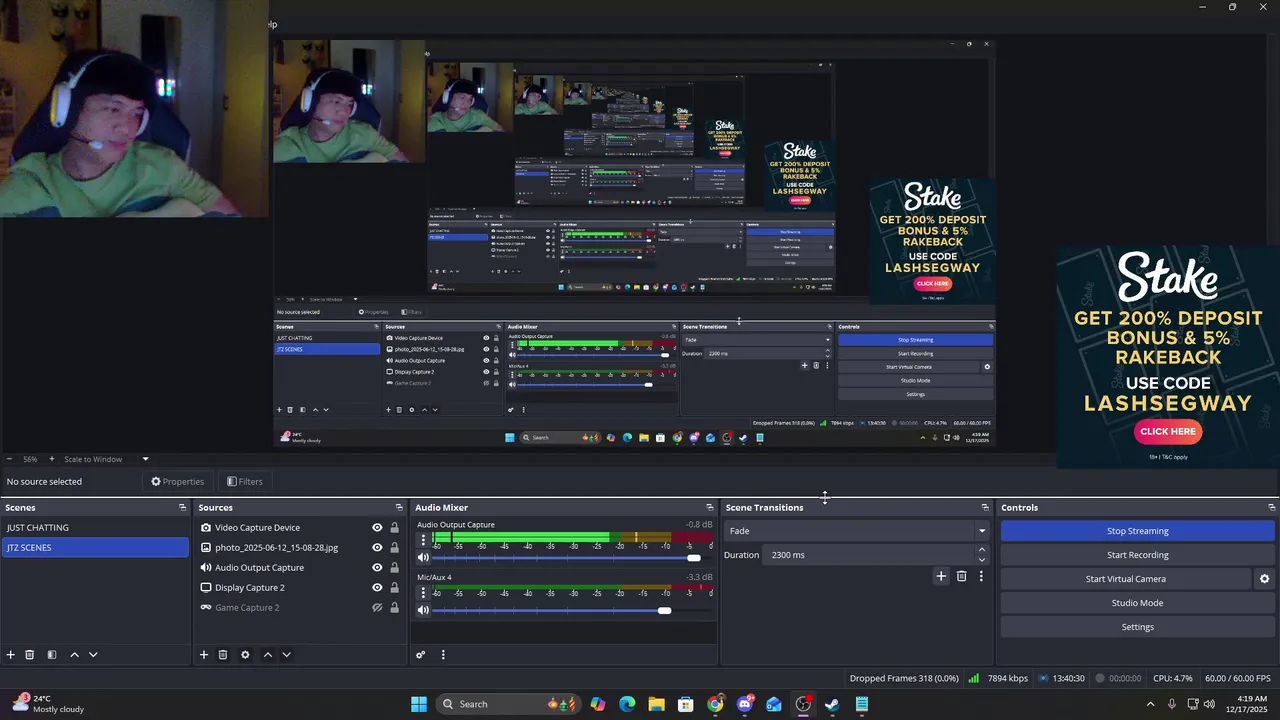Pop out the Controls dock icon
This screenshot has height=720, width=1280.
[1272, 508]
